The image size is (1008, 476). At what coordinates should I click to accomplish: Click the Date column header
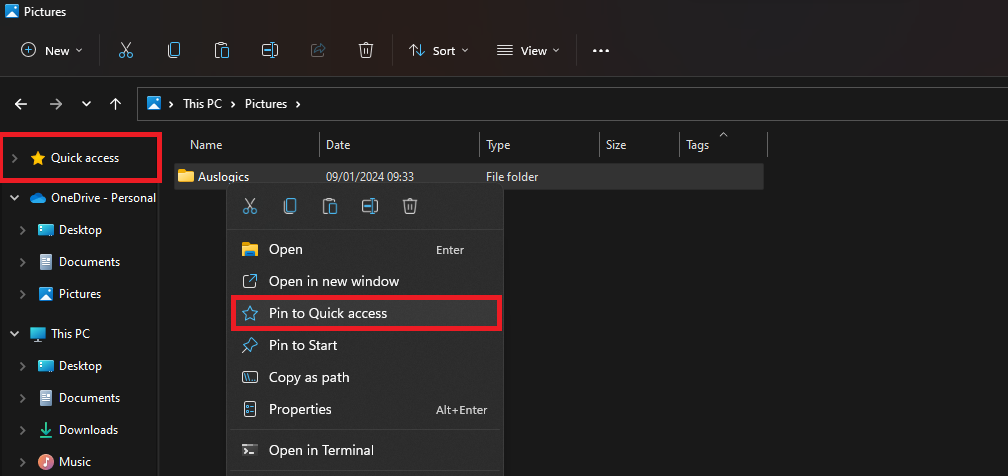[338, 145]
